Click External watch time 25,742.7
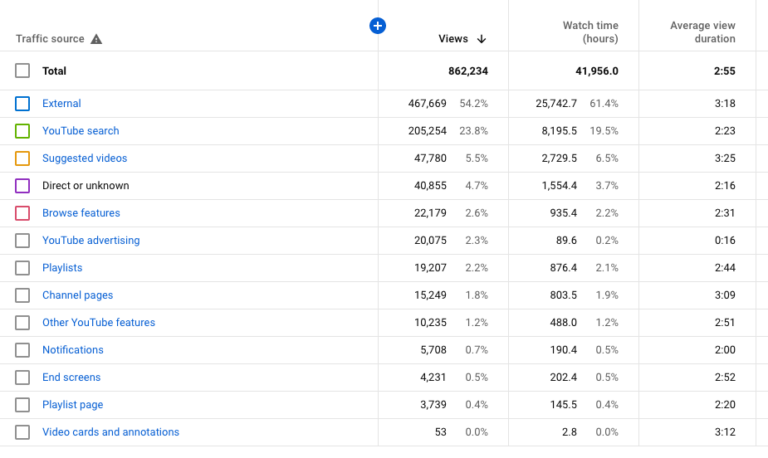 click(x=556, y=103)
